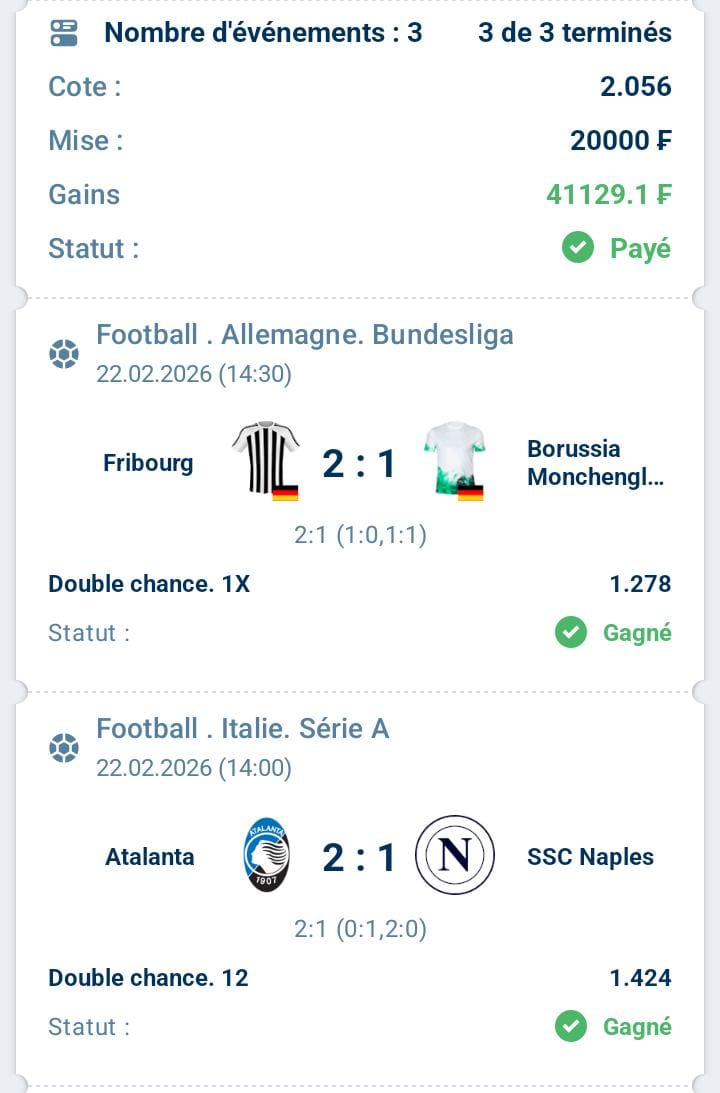Select the SSC Naples club crest
The width and height of the screenshot is (720, 1093).
click(455, 855)
